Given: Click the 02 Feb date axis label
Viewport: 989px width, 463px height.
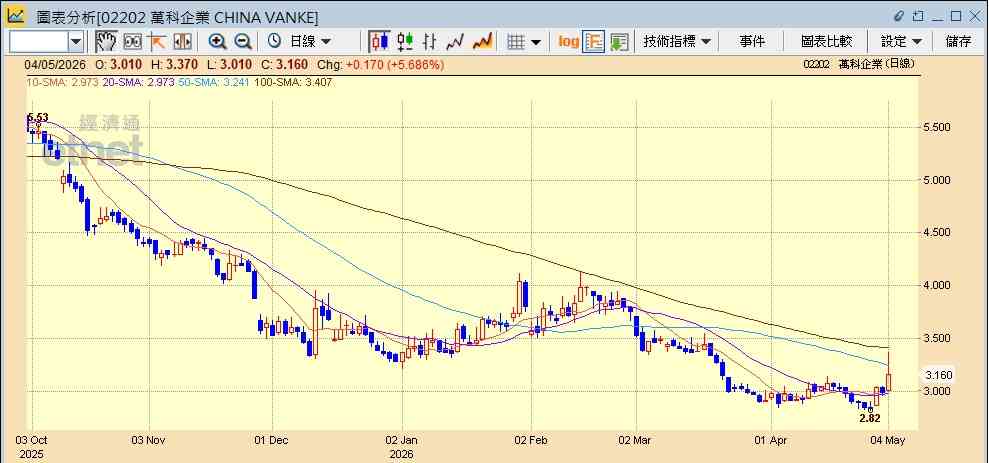Looking at the screenshot, I should [530, 440].
